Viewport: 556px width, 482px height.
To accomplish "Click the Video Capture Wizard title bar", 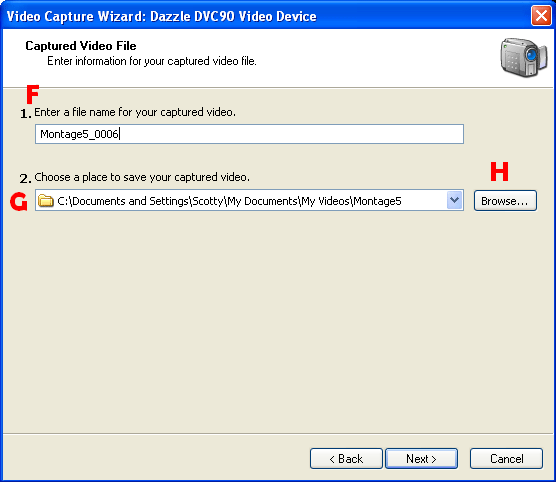I will pos(266,16).
